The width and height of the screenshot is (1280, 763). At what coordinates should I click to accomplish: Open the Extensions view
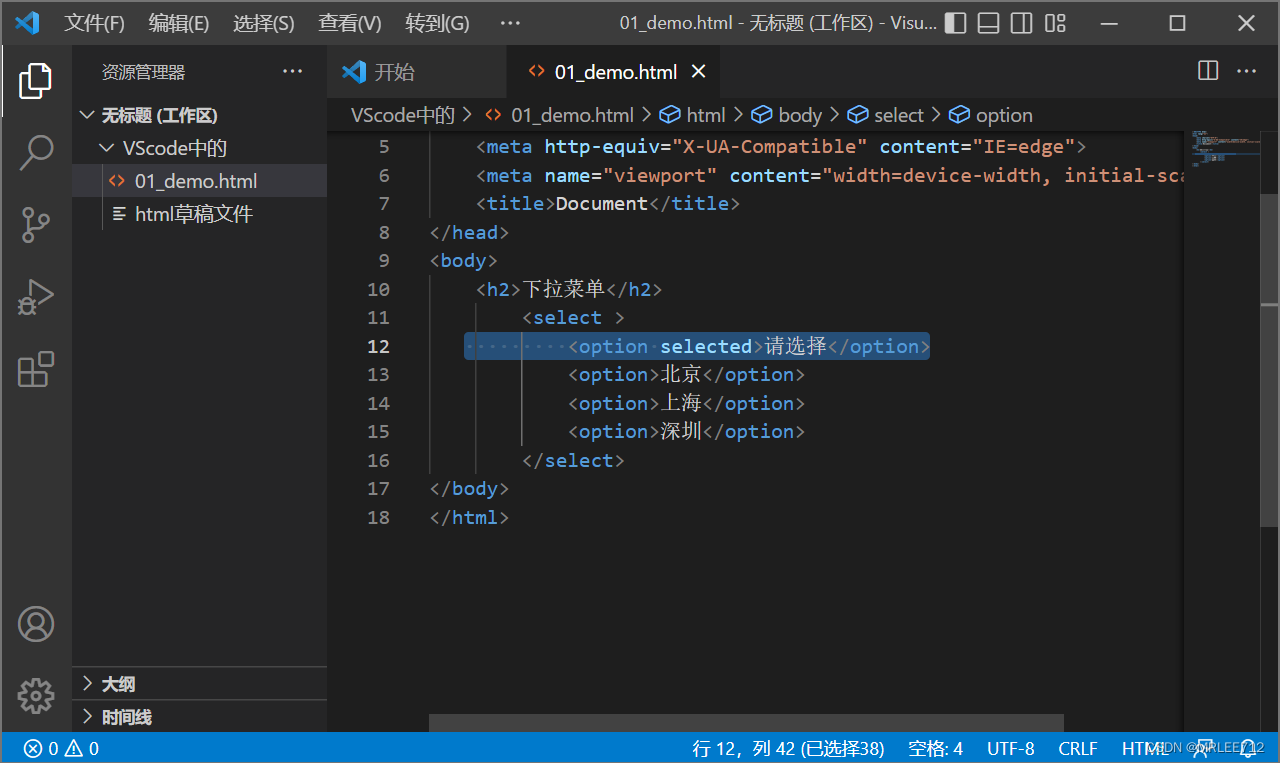pyautogui.click(x=36, y=369)
